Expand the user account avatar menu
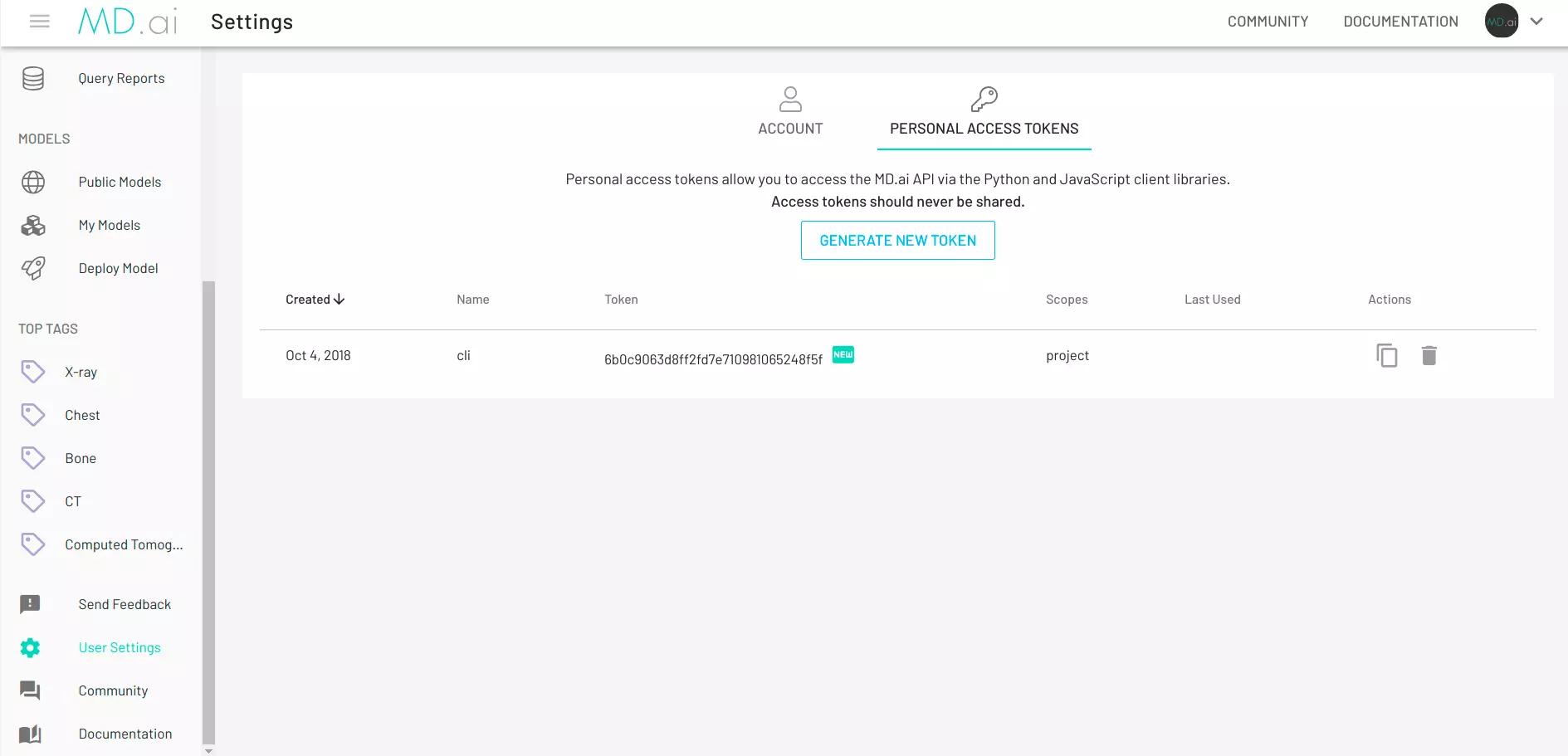This screenshot has height=756, width=1568. coord(1501,21)
